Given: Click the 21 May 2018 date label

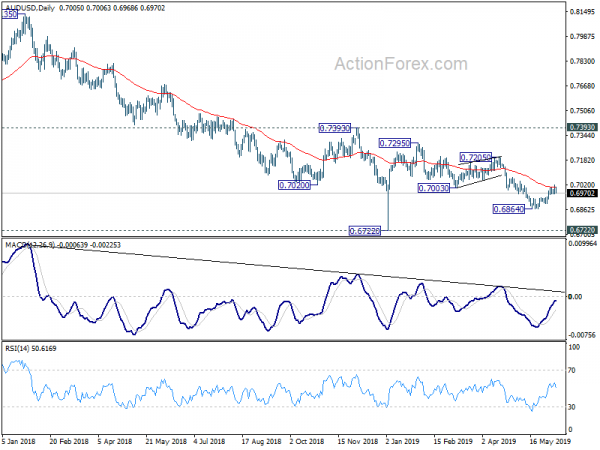Looking at the screenshot, I should click(x=165, y=441).
